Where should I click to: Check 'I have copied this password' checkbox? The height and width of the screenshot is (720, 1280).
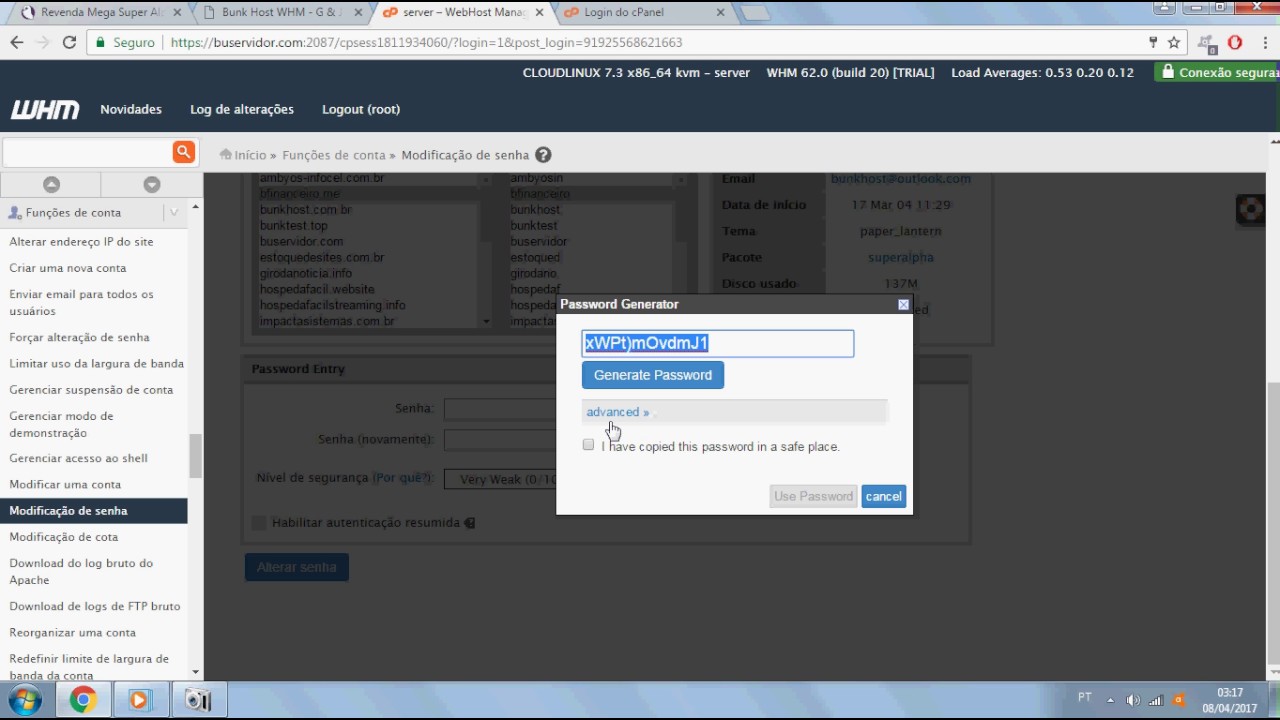(588, 444)
